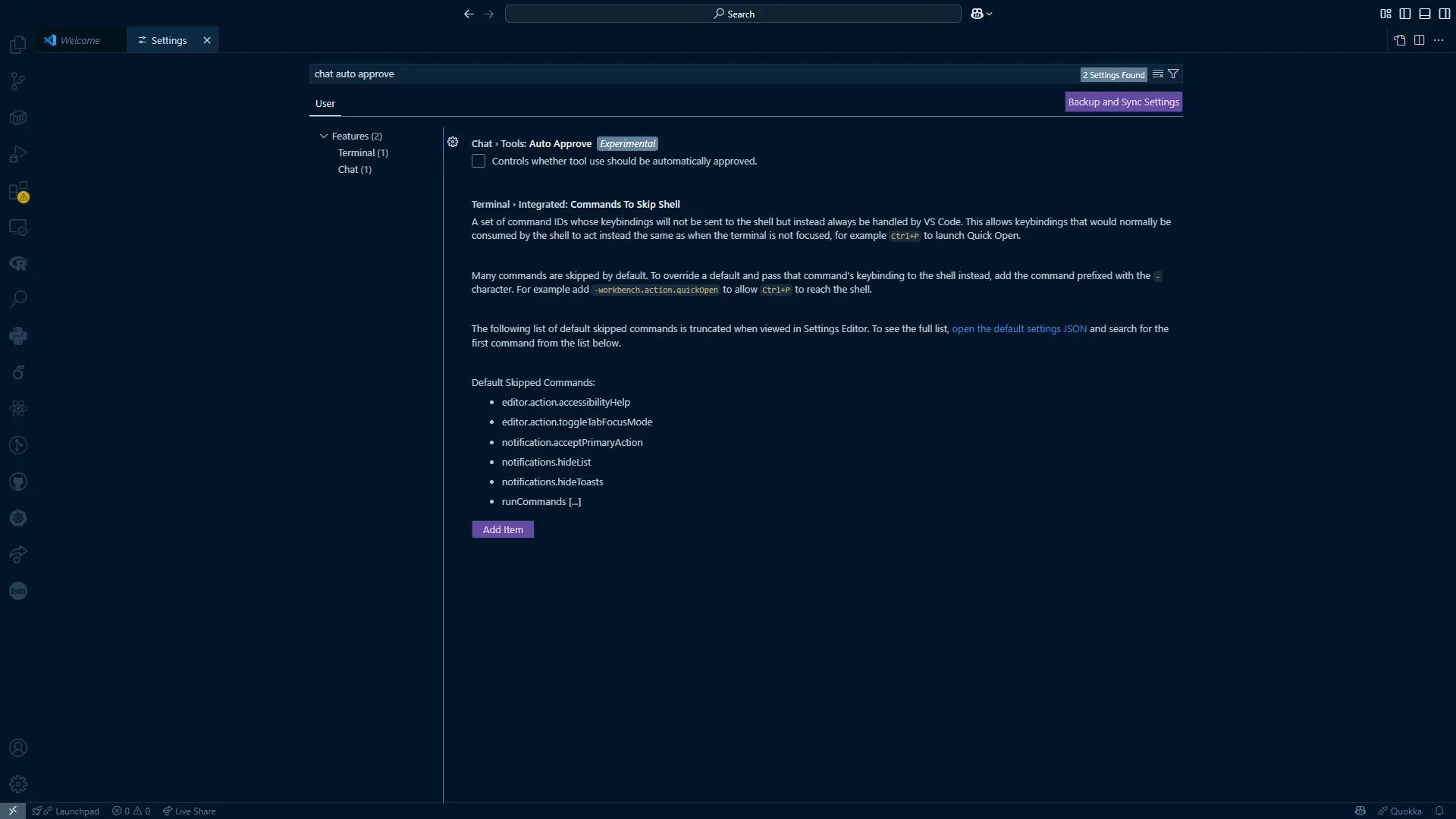Clear the settings search query icon
Screen dimensions: 1456x819
(x=1158, y=74)
